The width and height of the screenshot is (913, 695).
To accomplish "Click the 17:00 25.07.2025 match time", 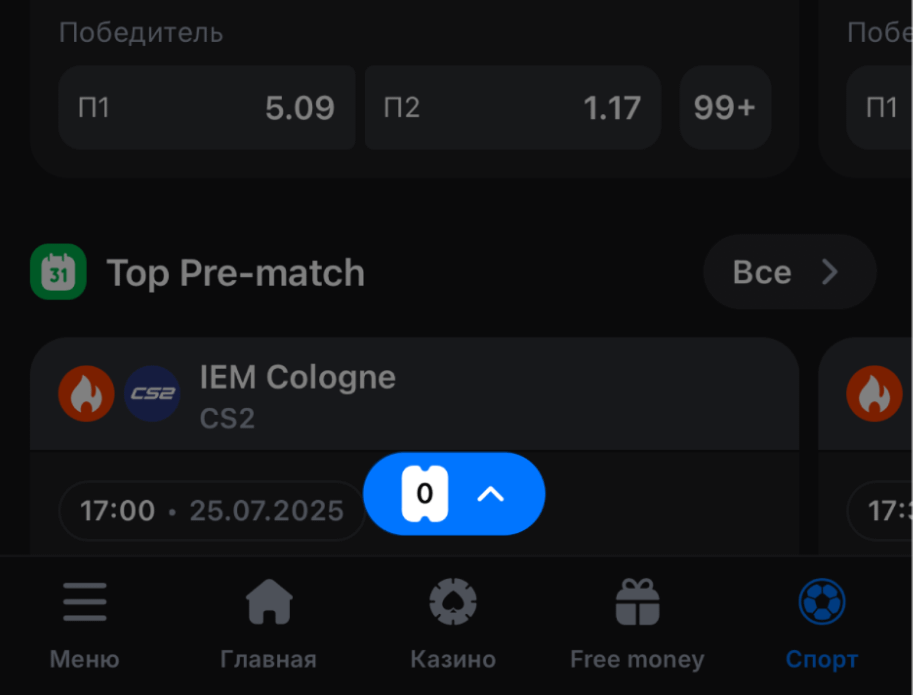I will click(212, 511).
